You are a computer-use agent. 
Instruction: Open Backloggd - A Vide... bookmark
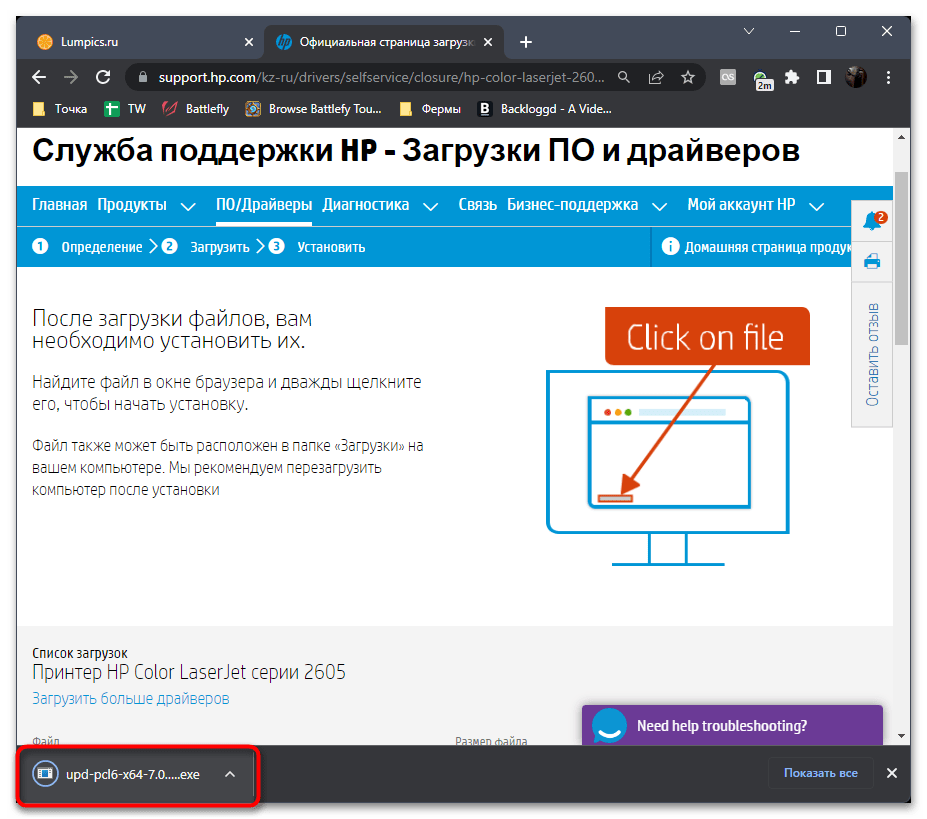coord(545,109)
